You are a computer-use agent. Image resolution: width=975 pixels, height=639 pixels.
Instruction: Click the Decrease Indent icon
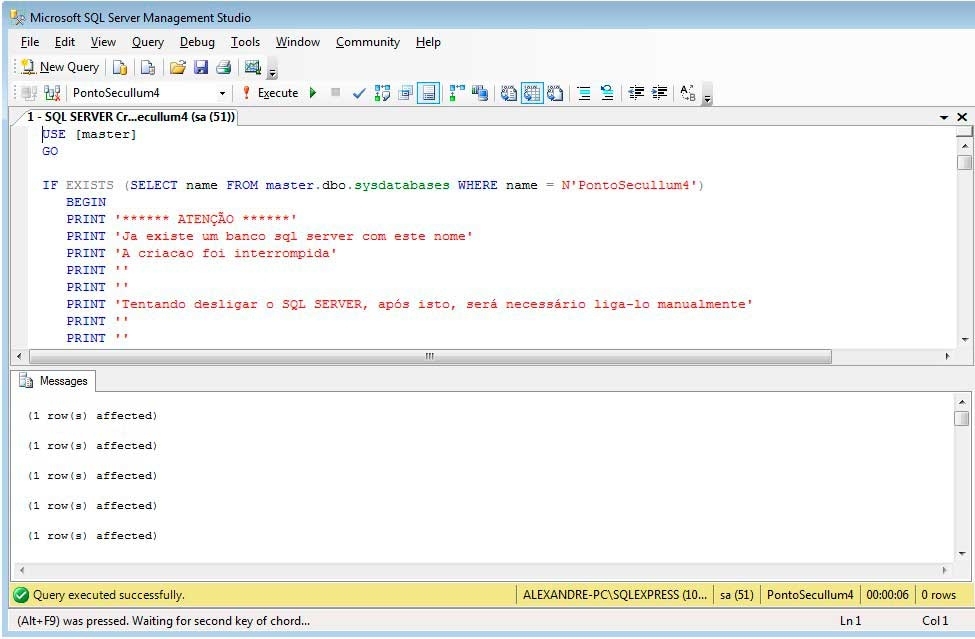click(x=636, y=93)
